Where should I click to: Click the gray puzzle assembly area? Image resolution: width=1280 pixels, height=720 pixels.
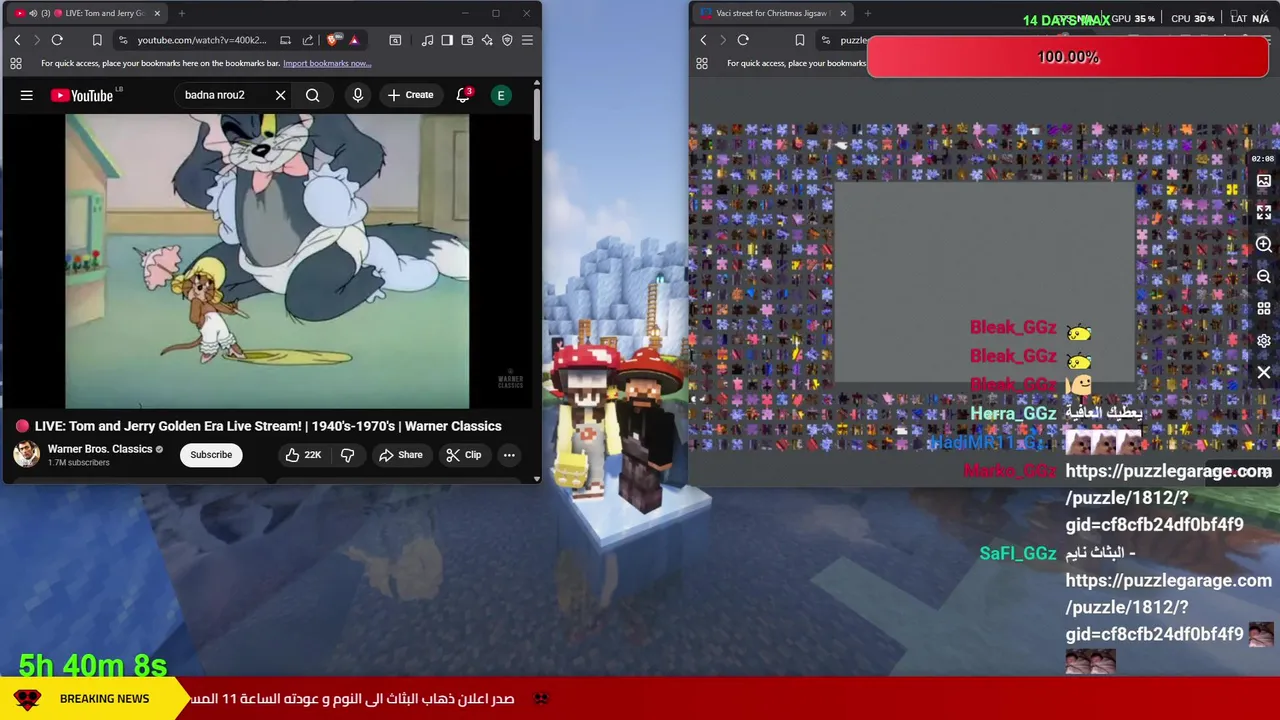(985, 283)
